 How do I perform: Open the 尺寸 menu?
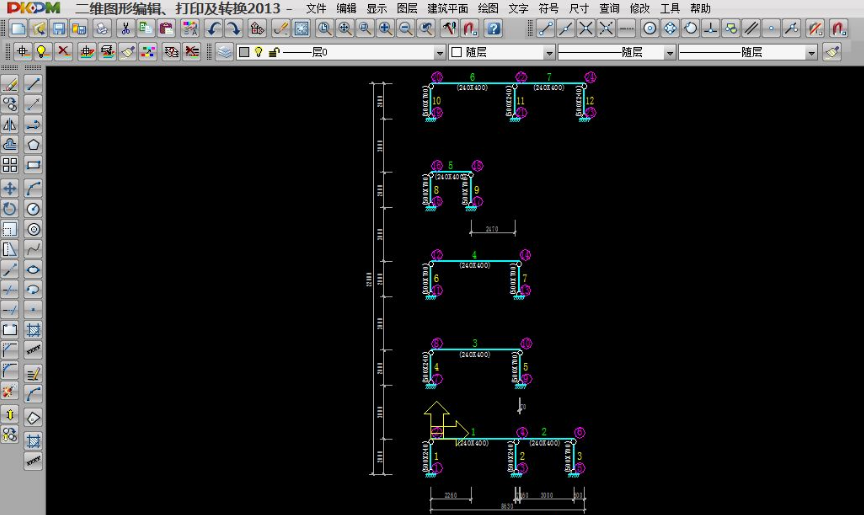click(579, 8)
